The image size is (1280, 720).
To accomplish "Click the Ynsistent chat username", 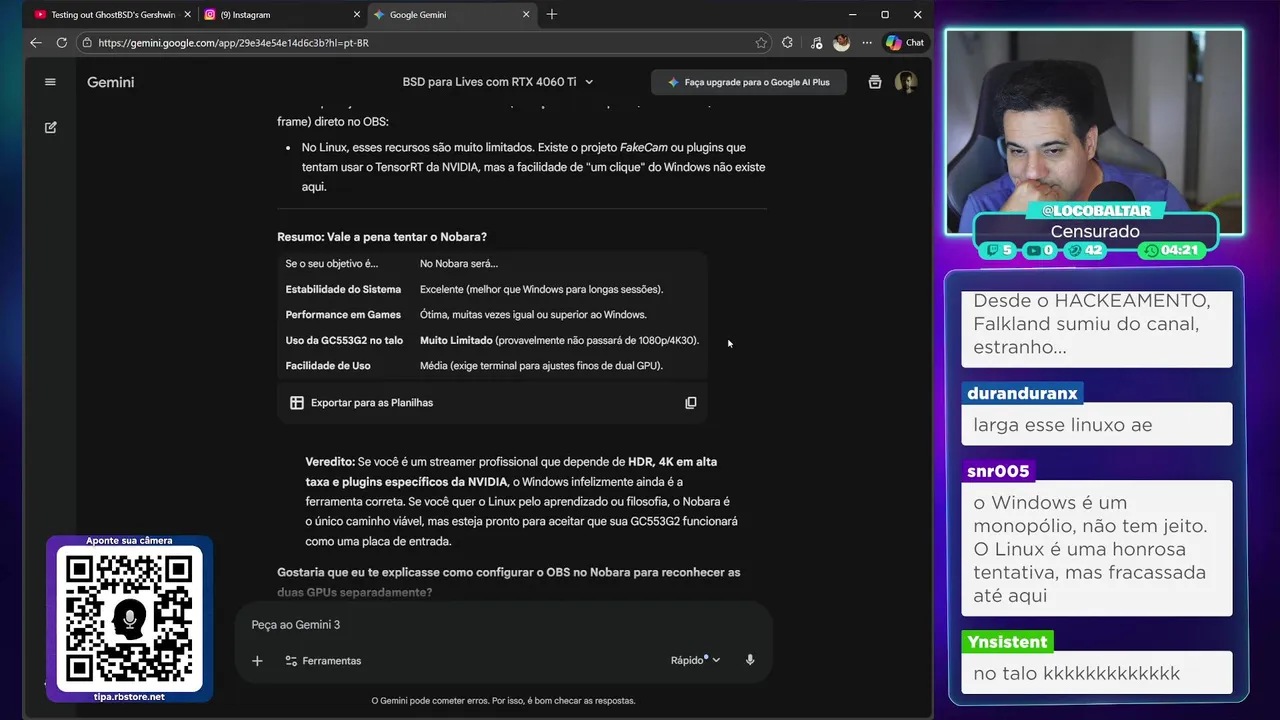I will pos(1007,642).
